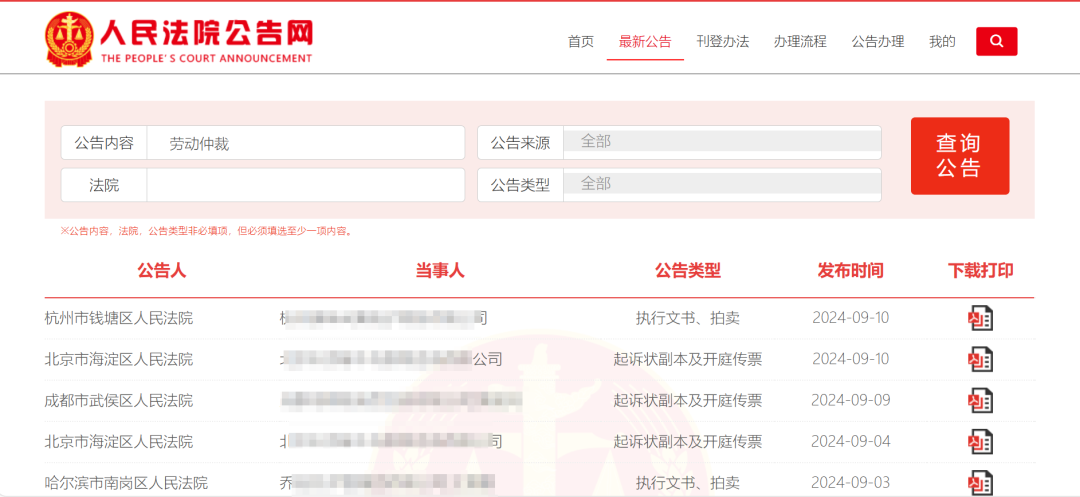This screenshot has height=497, width=1080.
Task: Click 北京市海淀区人民法院 in 2024-09-10 row
Action: pyautogui.click(x=119, y=359)
